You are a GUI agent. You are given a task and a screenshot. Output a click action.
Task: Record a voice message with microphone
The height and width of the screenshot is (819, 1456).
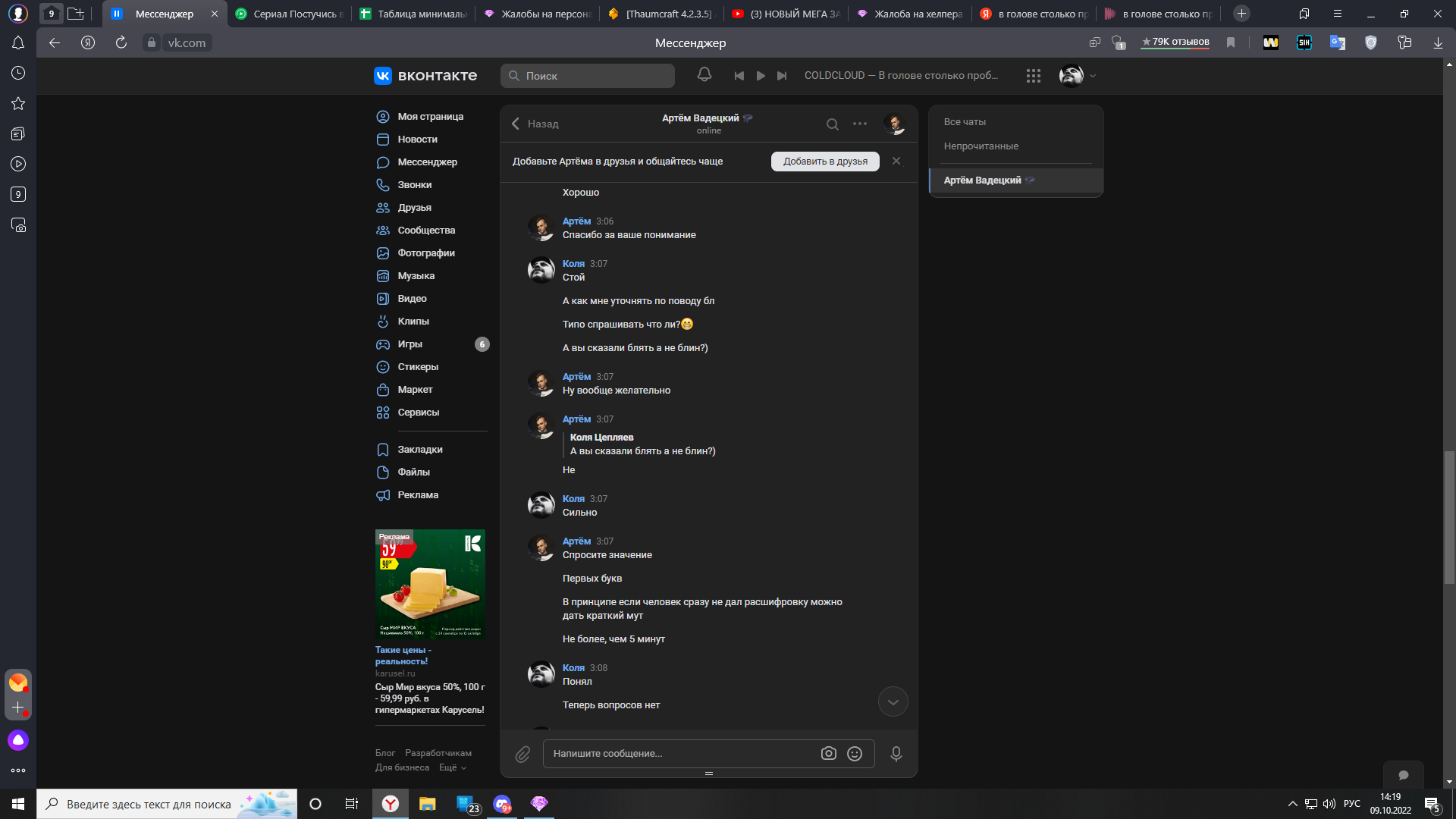pyautogui.click(x=896, y=754)
